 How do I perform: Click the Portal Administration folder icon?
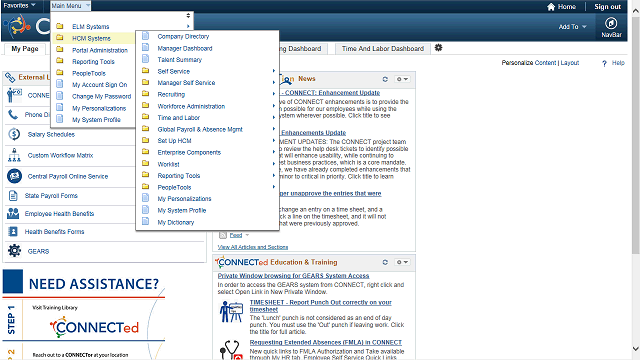(60, 49)
